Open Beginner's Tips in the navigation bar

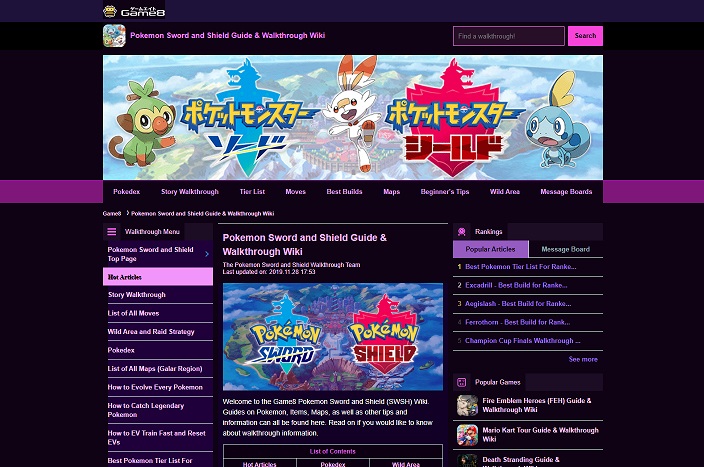[x=445, y=192]
